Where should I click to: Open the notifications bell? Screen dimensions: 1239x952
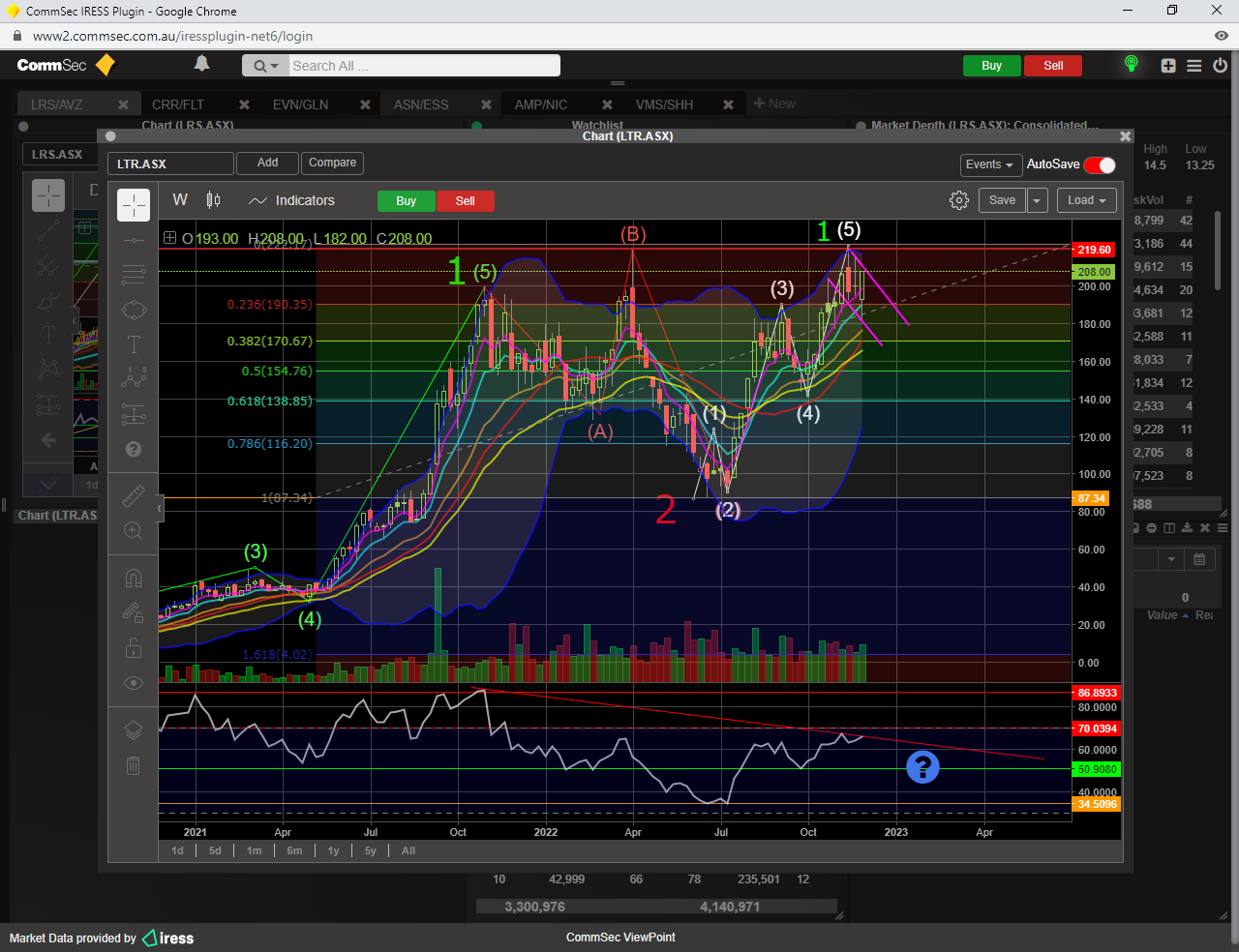click(201, 65)
